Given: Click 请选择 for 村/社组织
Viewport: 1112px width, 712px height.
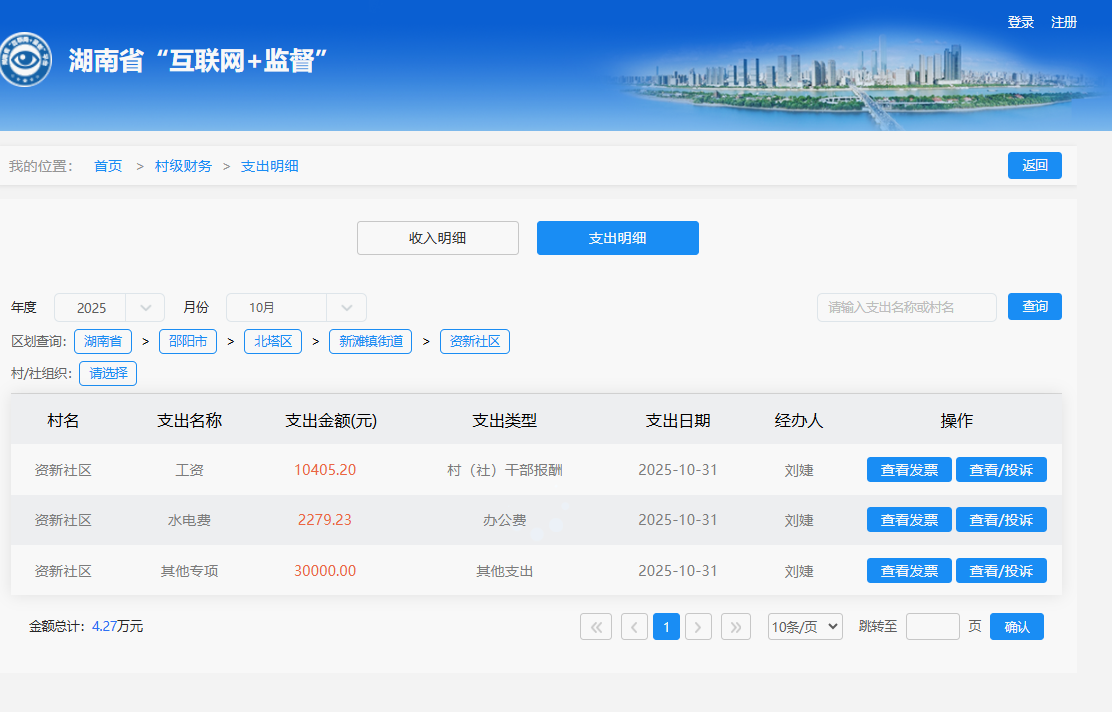Looking at the screenshot, I should pyautogui.click(x=108, y=374).
